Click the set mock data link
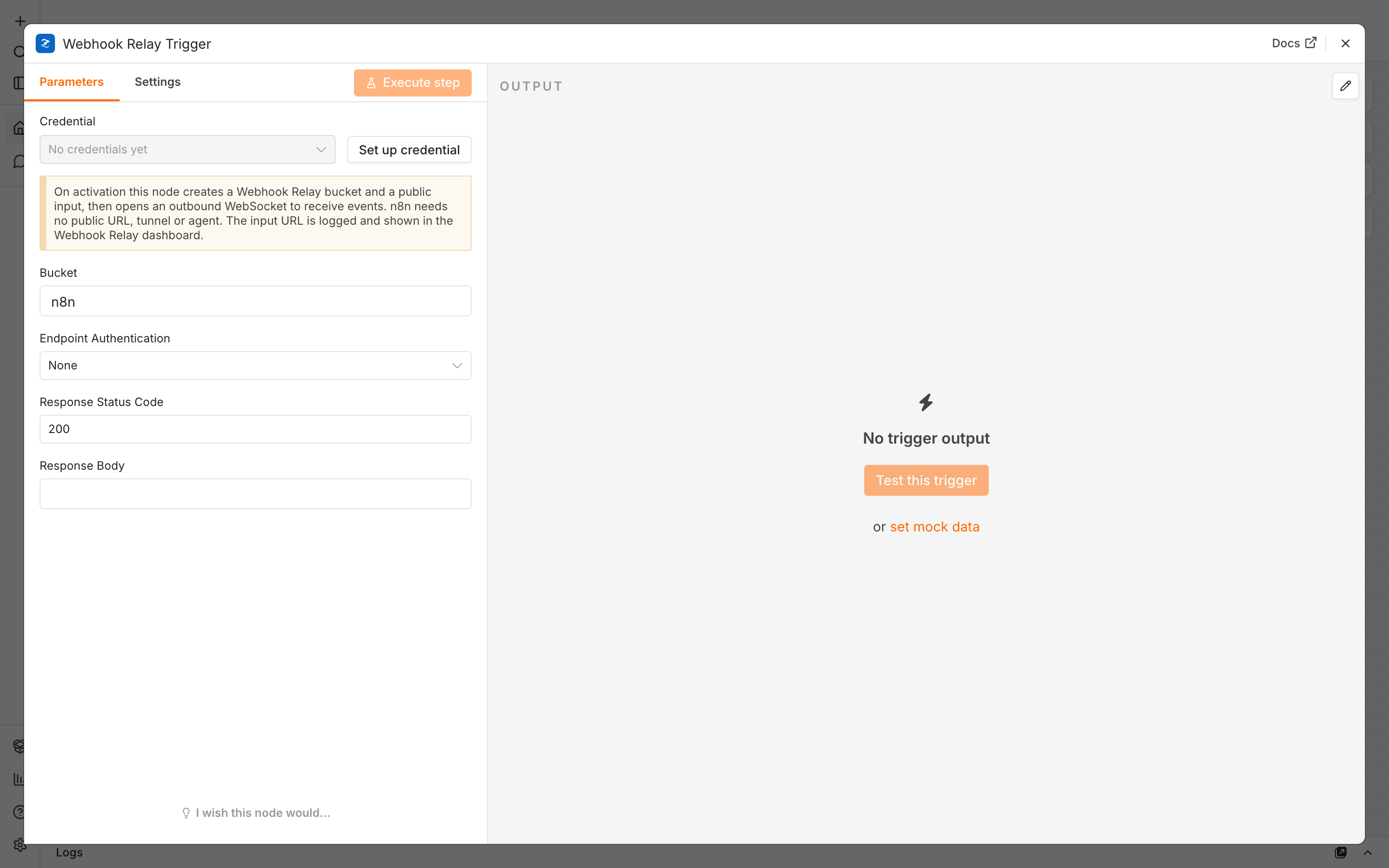This screenshot has height=868, width=1389. click(x=934, y=527)
